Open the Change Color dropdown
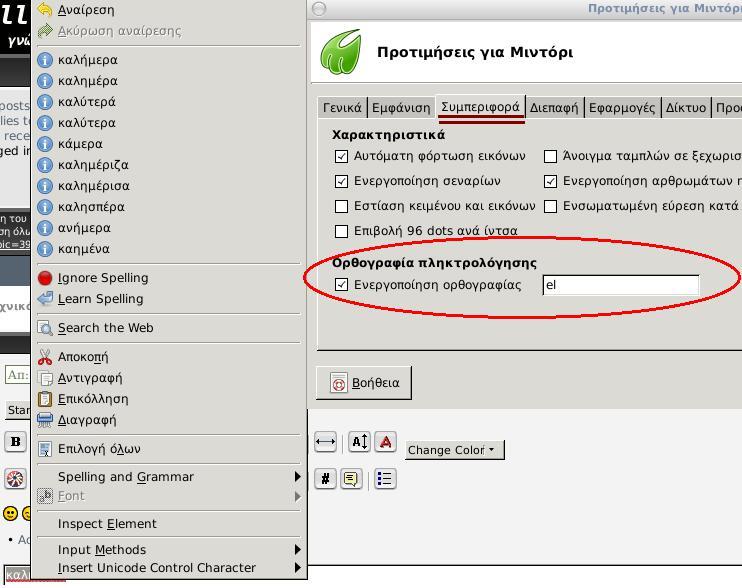 (x=455, y=450)
